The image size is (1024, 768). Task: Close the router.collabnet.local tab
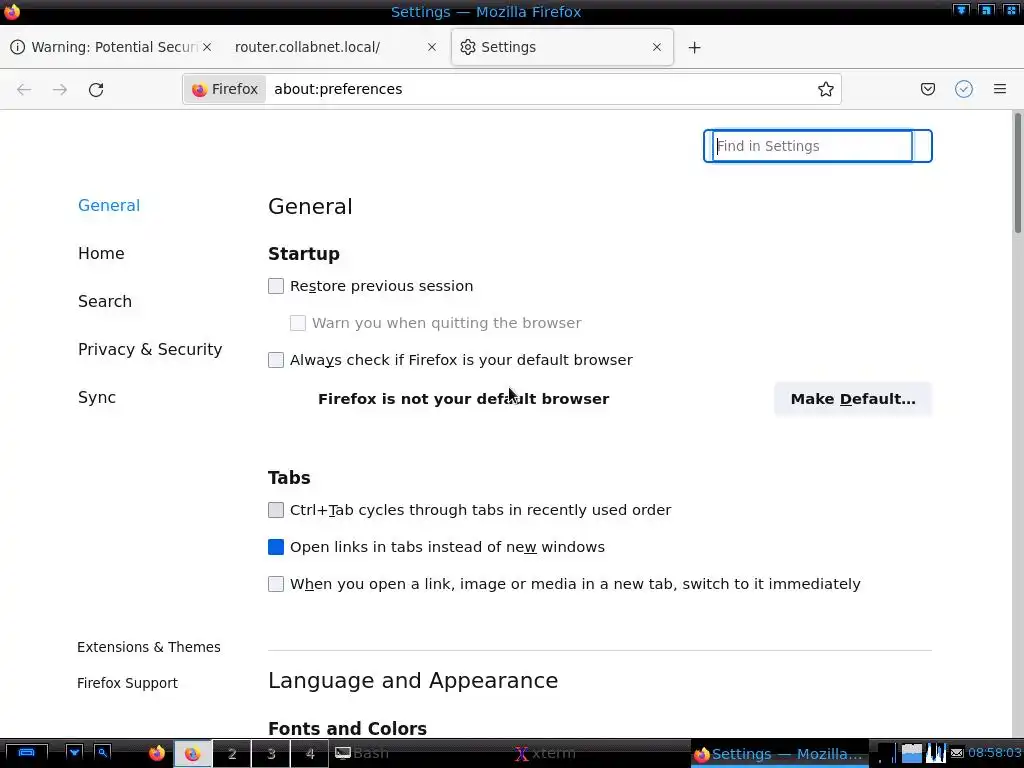click(432, 47)
